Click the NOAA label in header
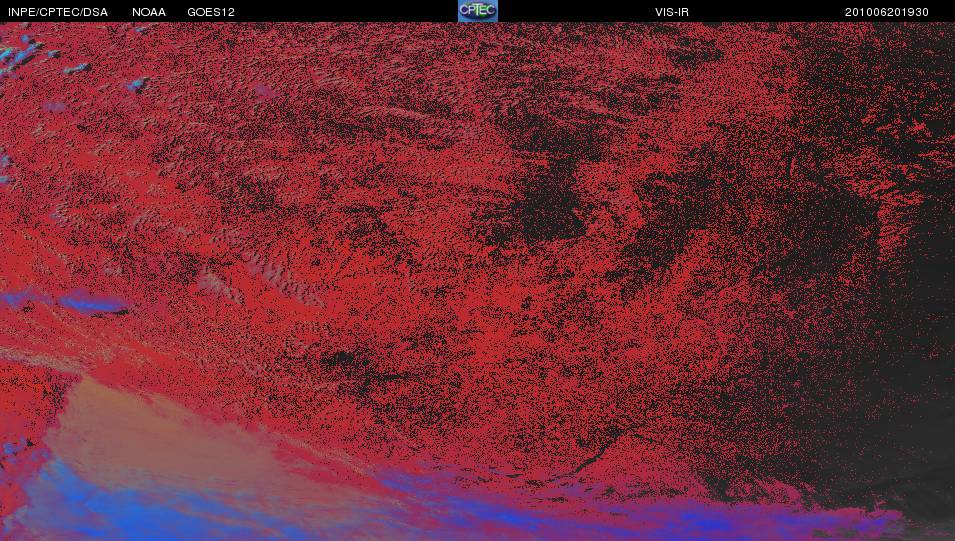This screenshot has width=955, height=541. click(149, 12)
